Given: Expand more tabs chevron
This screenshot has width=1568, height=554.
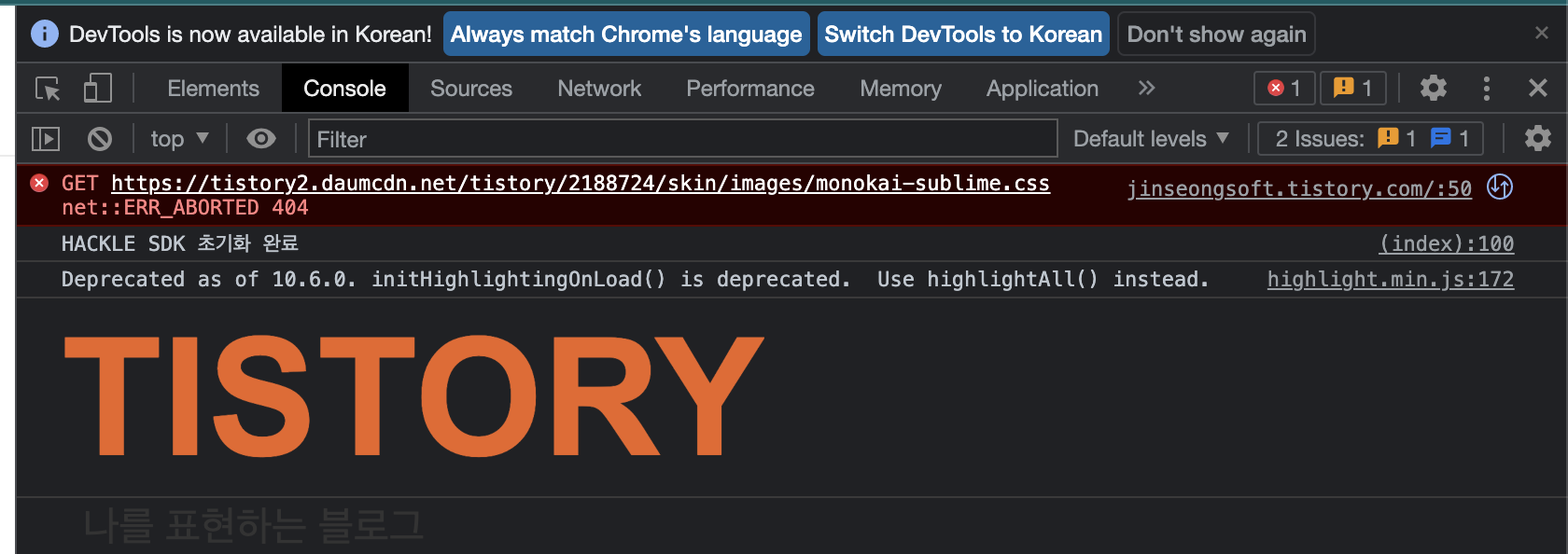Looking at the screenshot, I should 1147,89.
